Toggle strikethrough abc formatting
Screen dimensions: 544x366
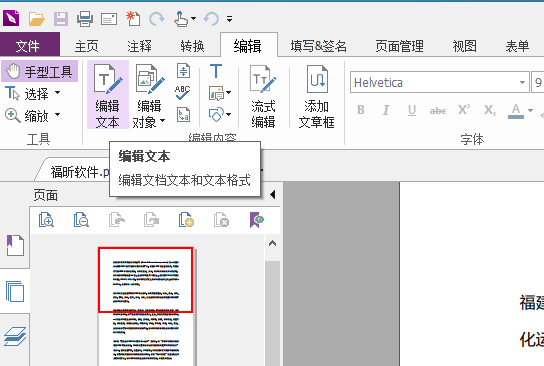pyautogui.click(x=438, y=111)
